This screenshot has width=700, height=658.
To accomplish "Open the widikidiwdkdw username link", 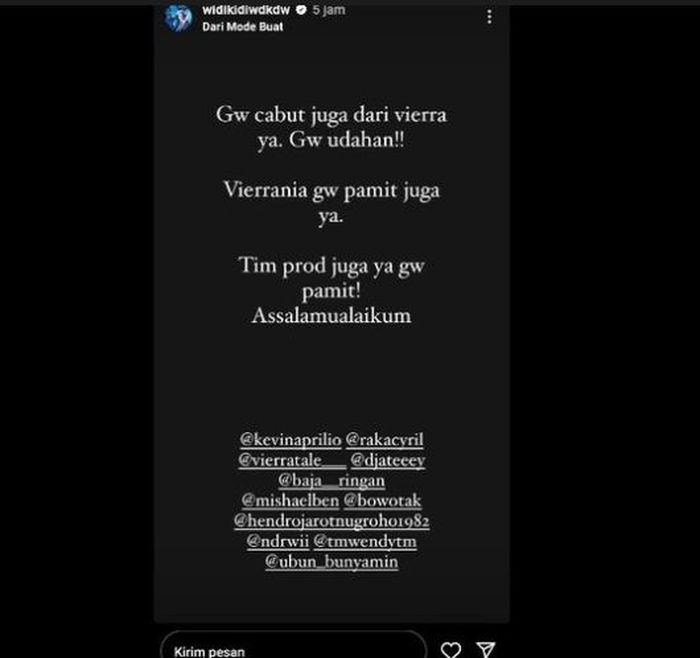I will [246, 9].
